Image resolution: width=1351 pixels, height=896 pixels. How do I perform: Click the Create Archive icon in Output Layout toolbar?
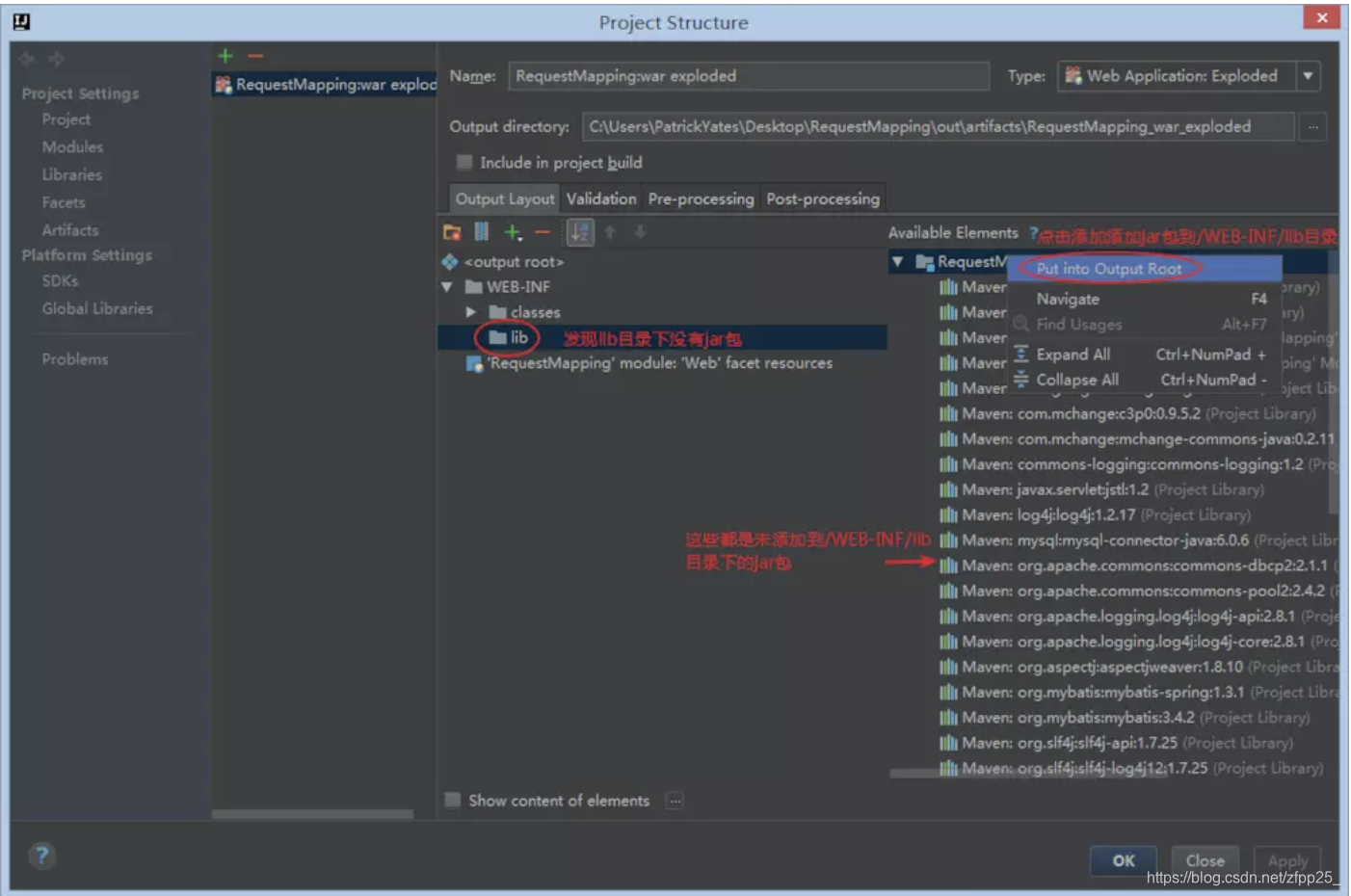click(x=481, y=231)
